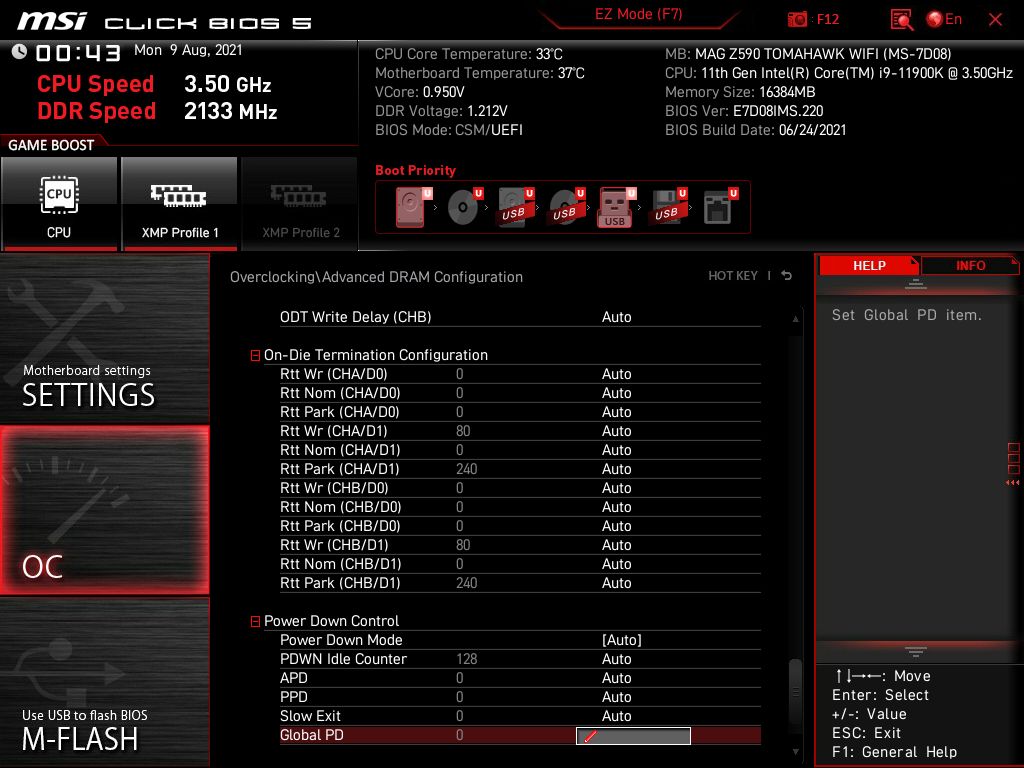Open the Power Down Mode [Auto] dropdown
Viewport: 1024px width, 768px height.
622,640
